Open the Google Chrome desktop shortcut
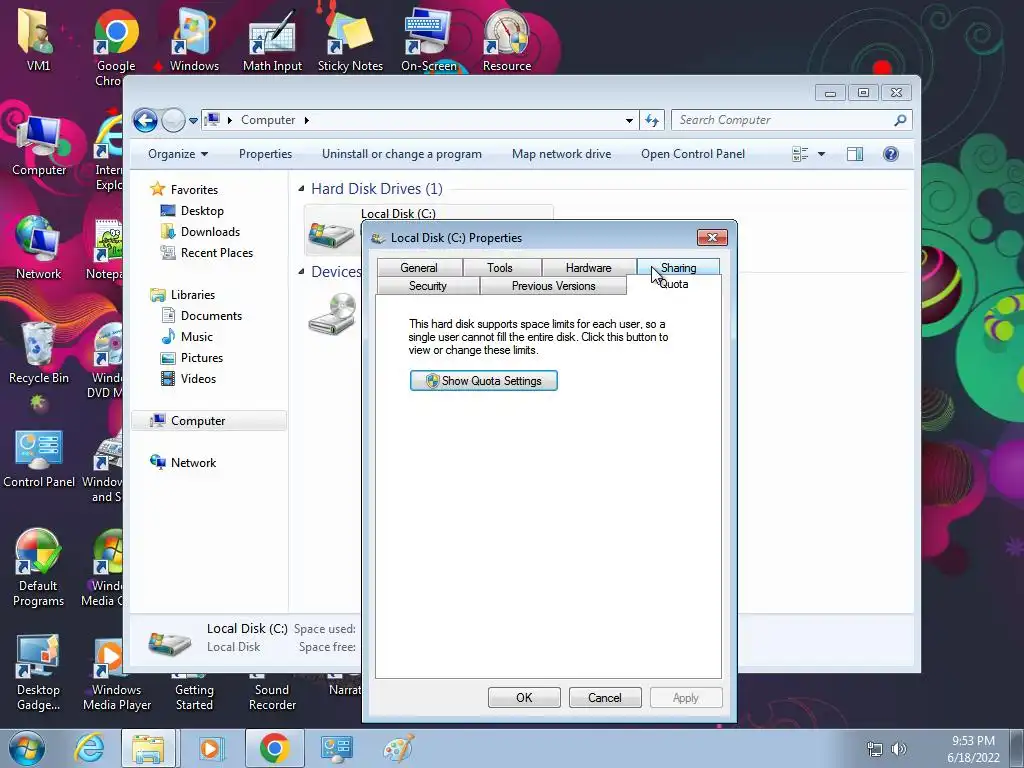Screen dimensions: 1024x768 pyautogui.click(x=116, y=46)
